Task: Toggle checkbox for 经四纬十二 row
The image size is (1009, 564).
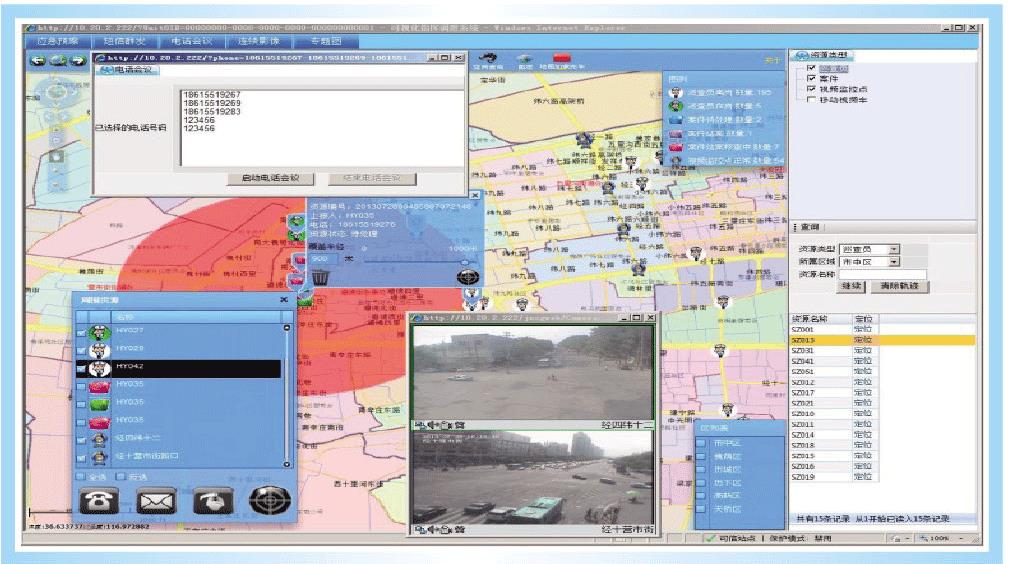Action: pyautogui.click(x=81, y=440)
